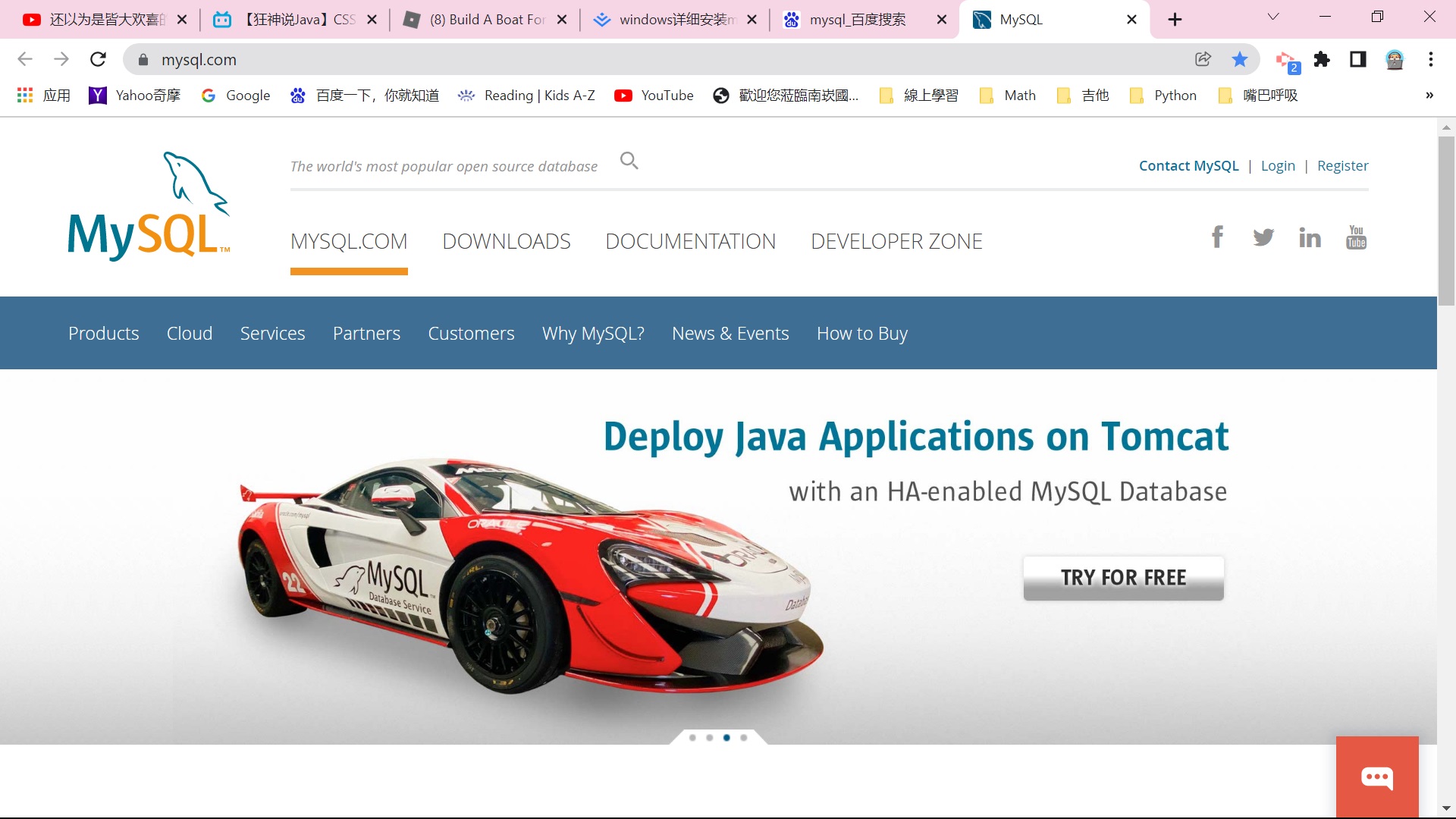This screenshot has height=819, width=1456.
Task: Click the scrollbar down arrow
Action: tap(1446, 808)
